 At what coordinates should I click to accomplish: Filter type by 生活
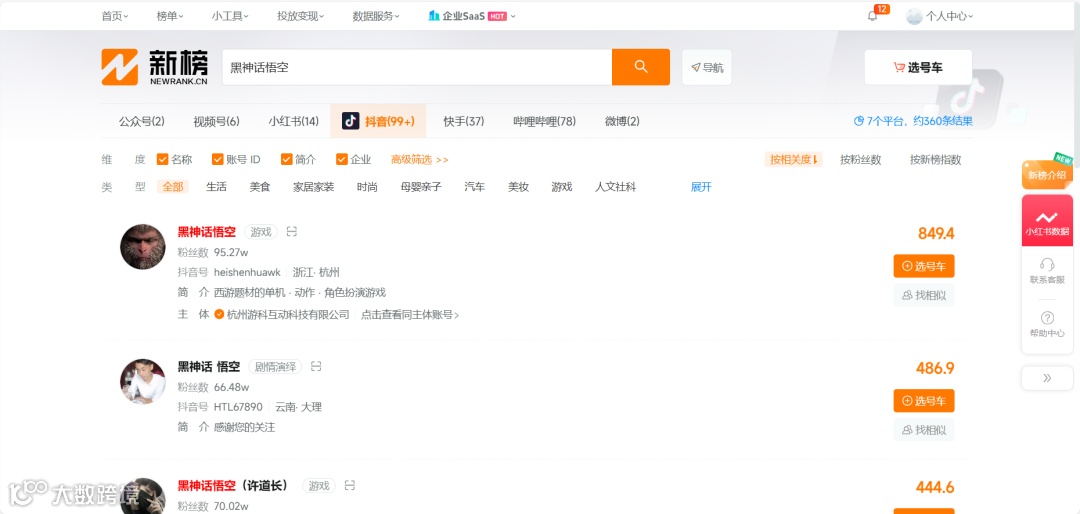coord(216,187)
